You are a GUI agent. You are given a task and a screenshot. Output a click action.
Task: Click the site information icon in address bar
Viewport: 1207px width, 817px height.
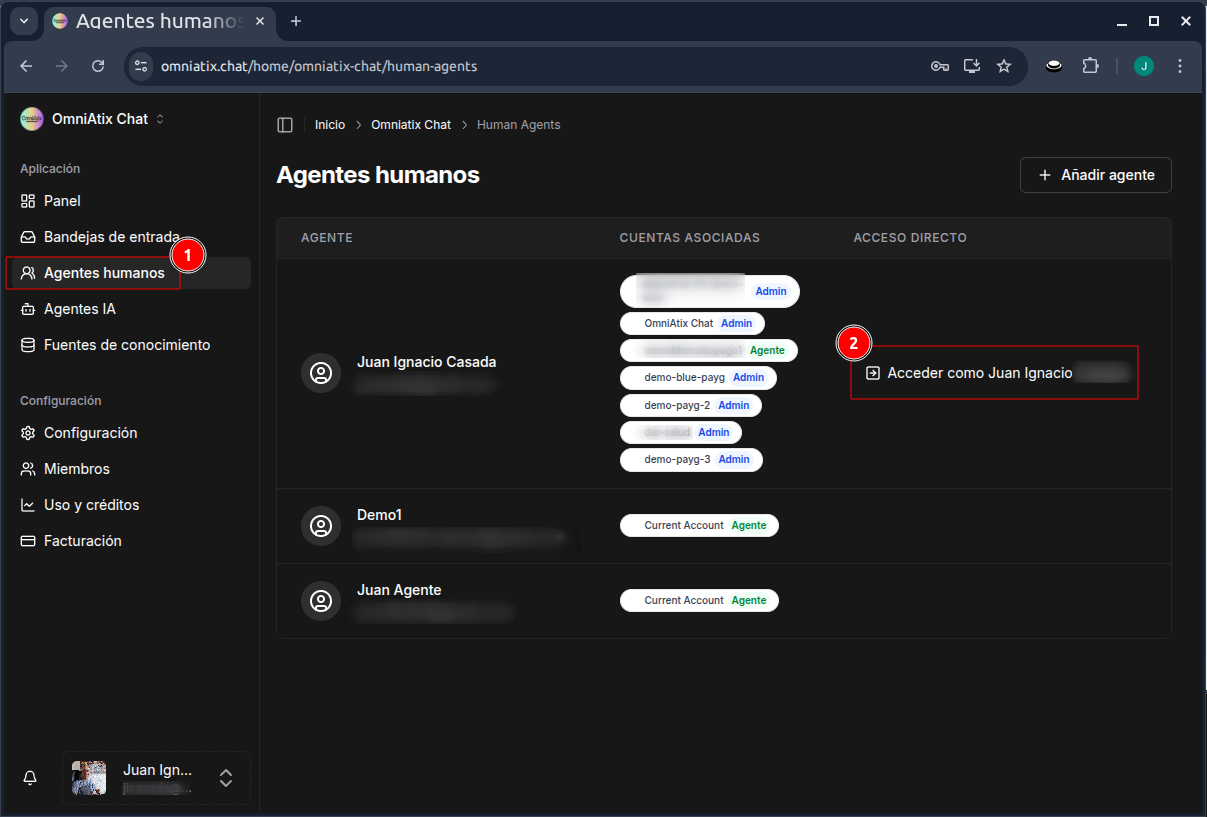tap(141, 66)
